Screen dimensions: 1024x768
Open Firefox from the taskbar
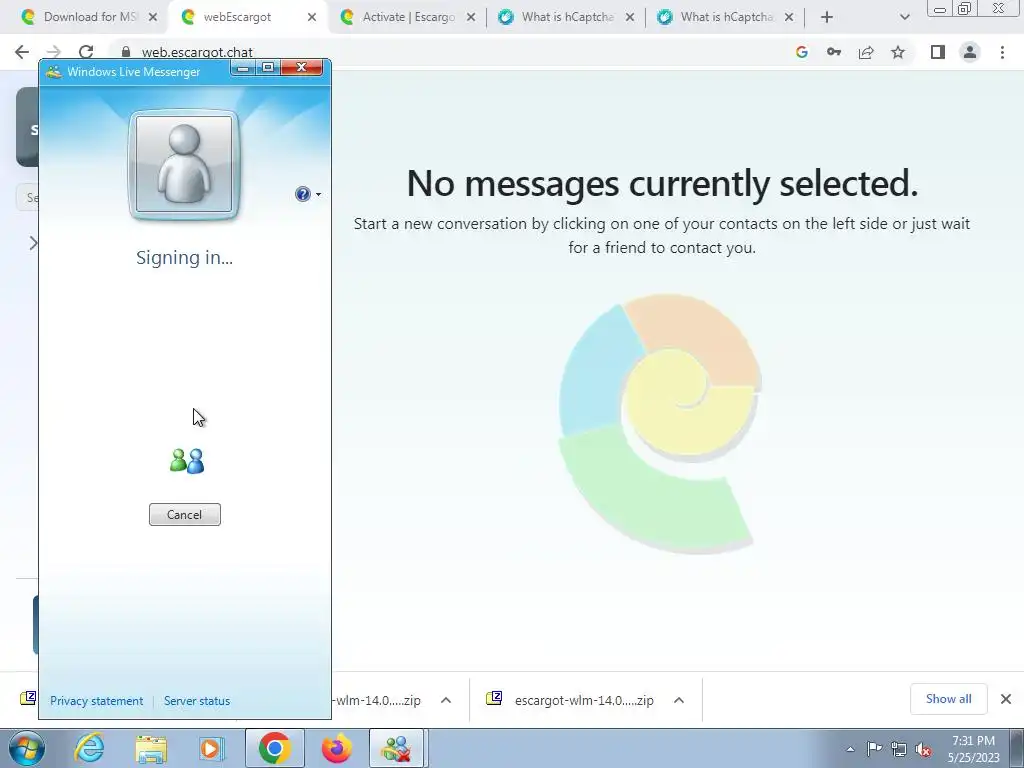tap(337, 748)
